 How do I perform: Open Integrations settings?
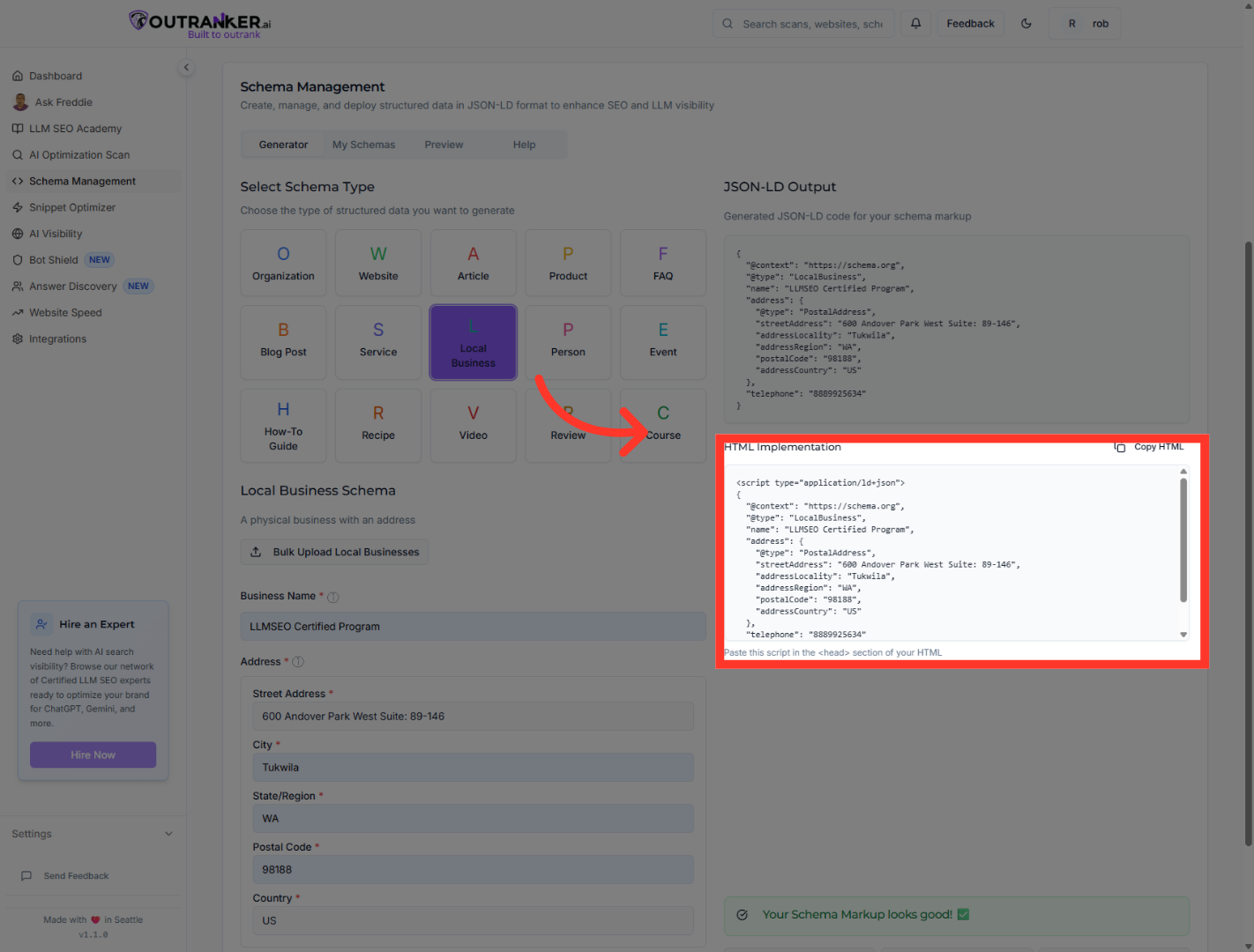pos(57,338)
